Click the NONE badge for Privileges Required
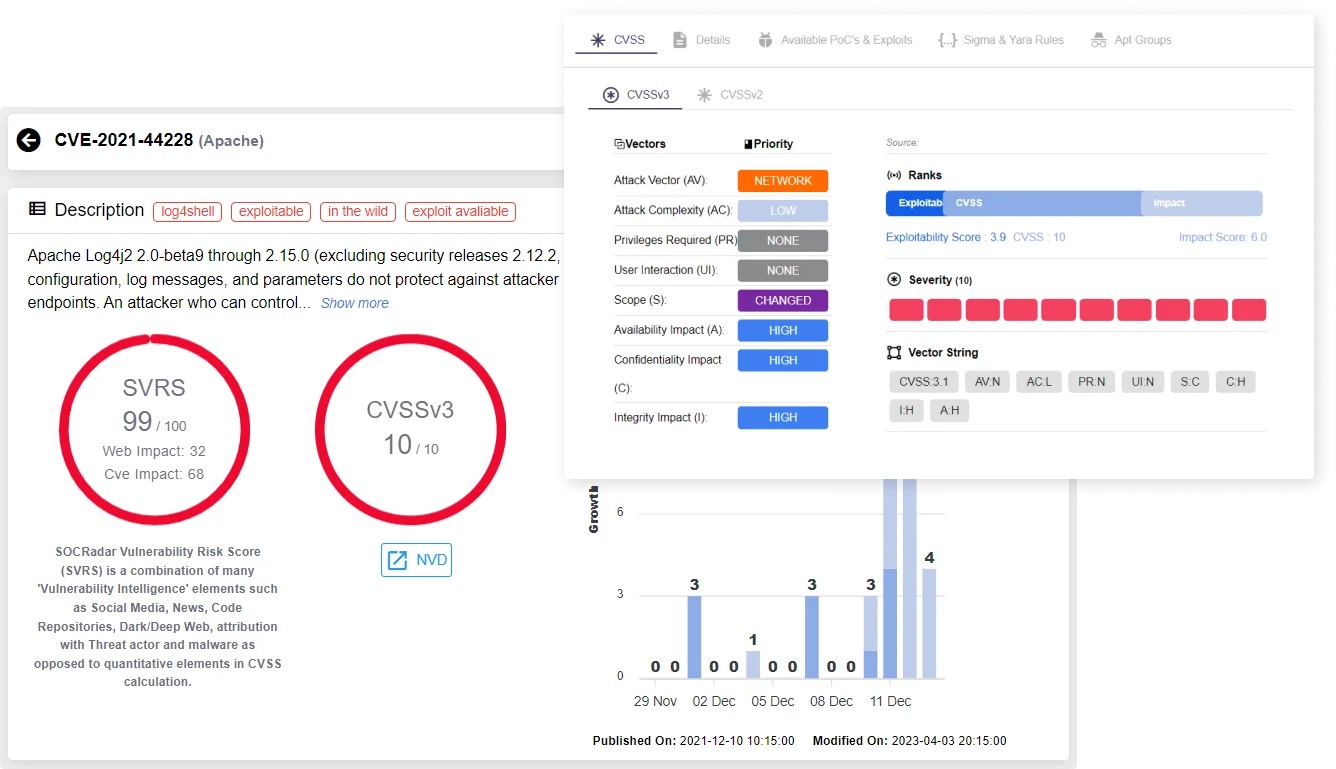 click(x=783, y=241)
